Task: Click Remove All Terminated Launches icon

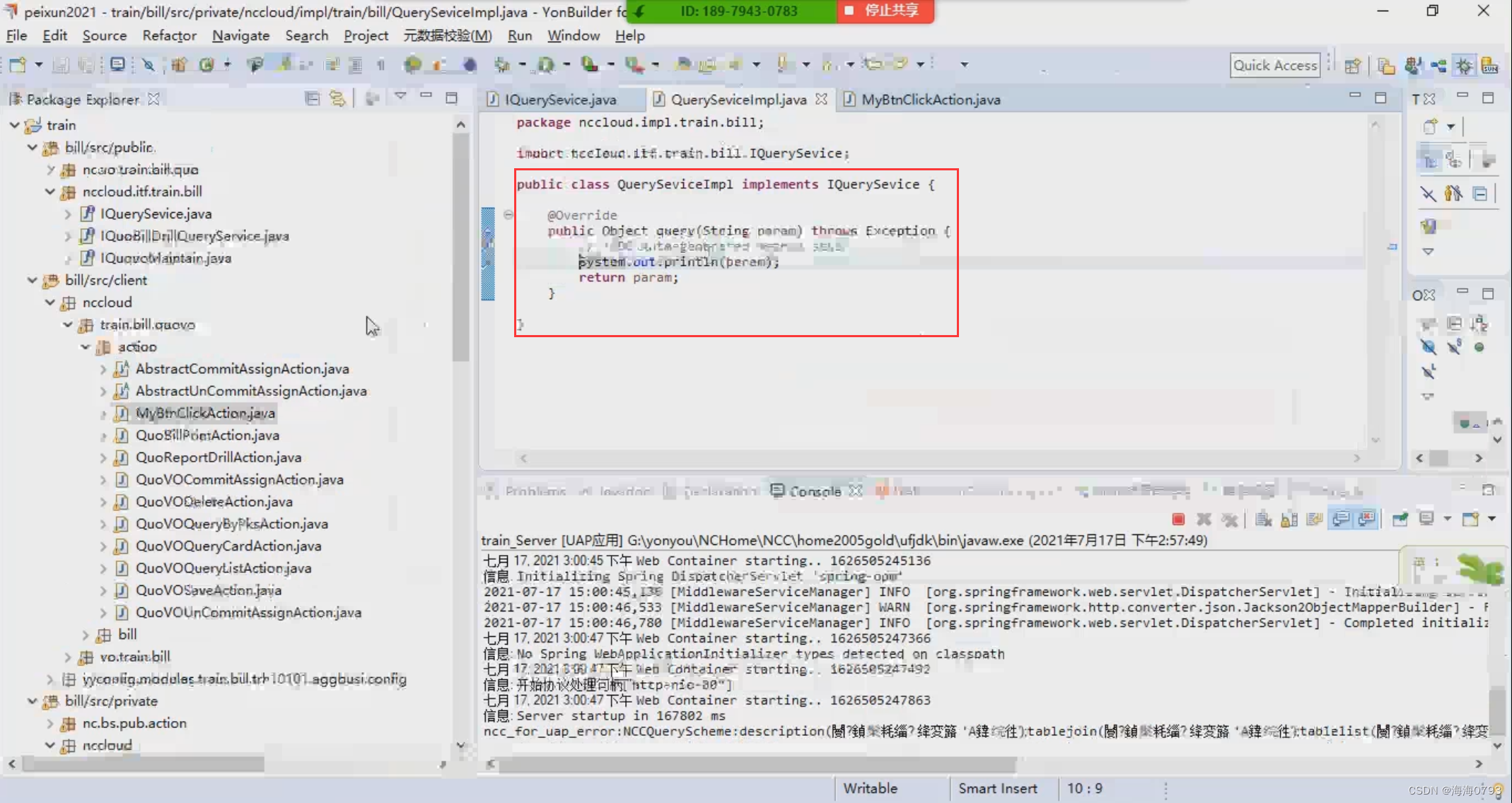Action: 1230,520
